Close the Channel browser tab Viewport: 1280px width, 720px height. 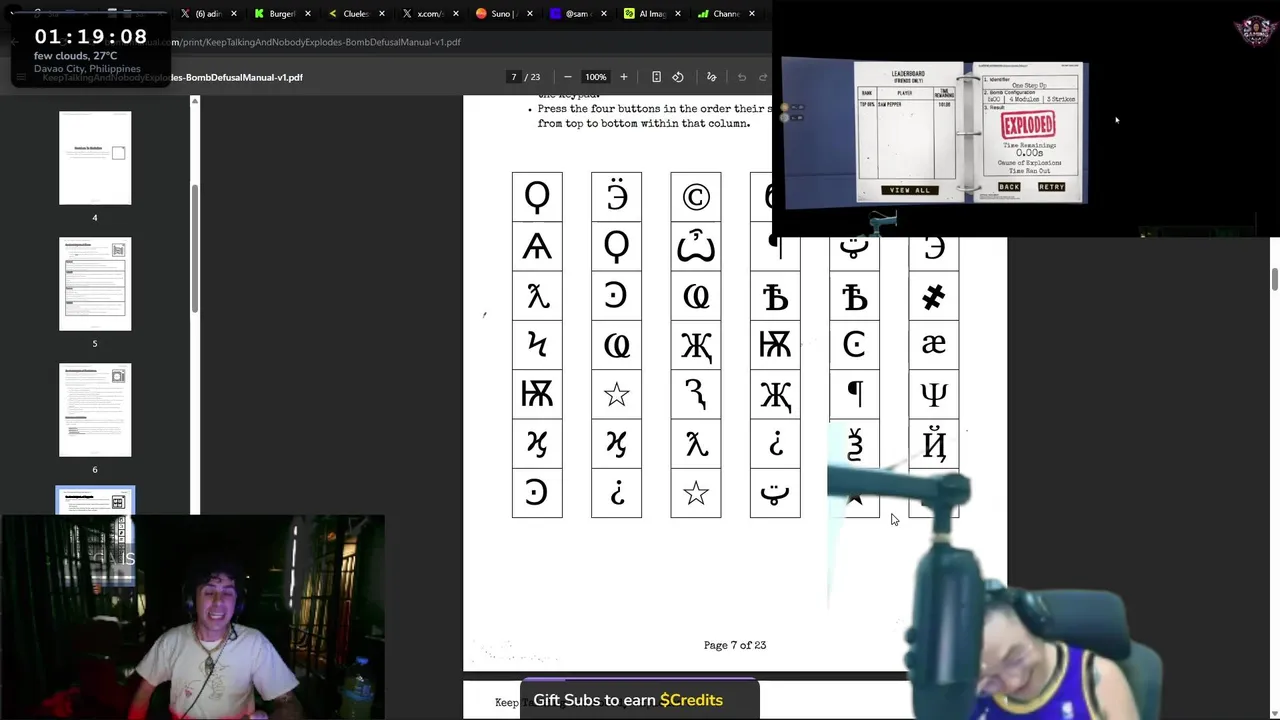pyautogui.click(x=751, y=14)
